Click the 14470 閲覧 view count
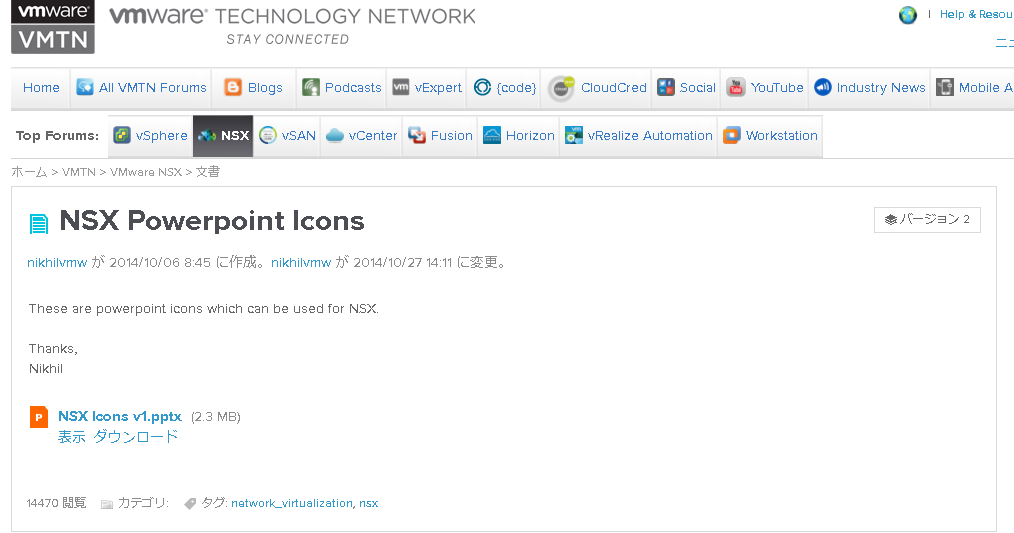The height and width of the screenshot is (533, 1014). click(x=56, y=503)
